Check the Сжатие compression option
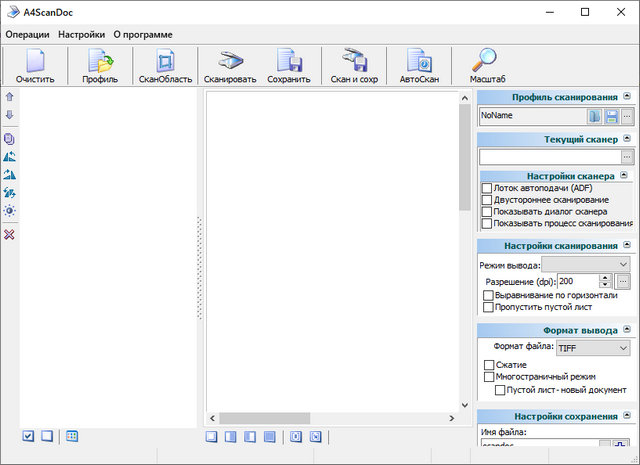The image size is (640, 465). tap(489, 365)
